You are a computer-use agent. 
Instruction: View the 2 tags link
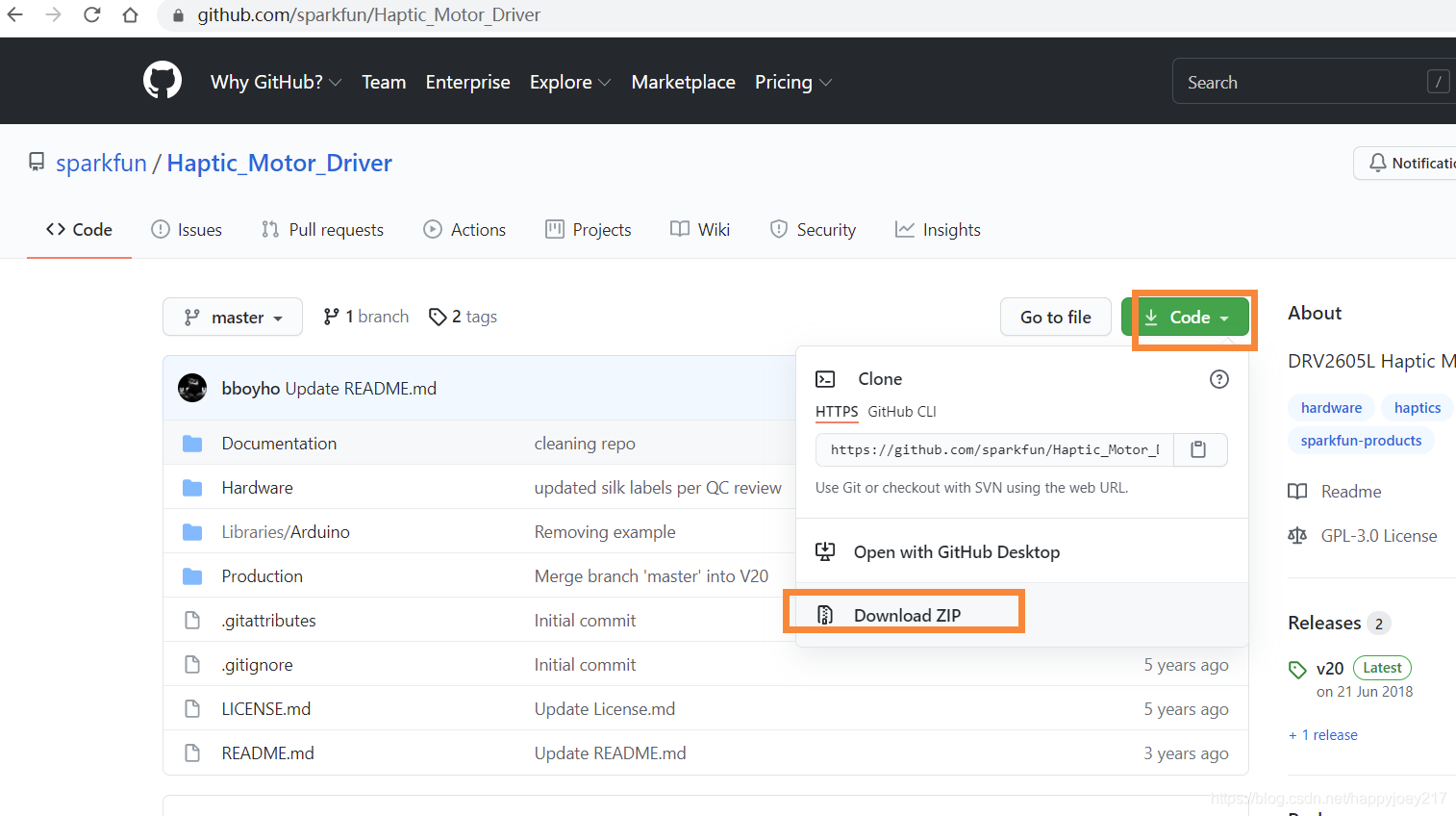[463, 317]
